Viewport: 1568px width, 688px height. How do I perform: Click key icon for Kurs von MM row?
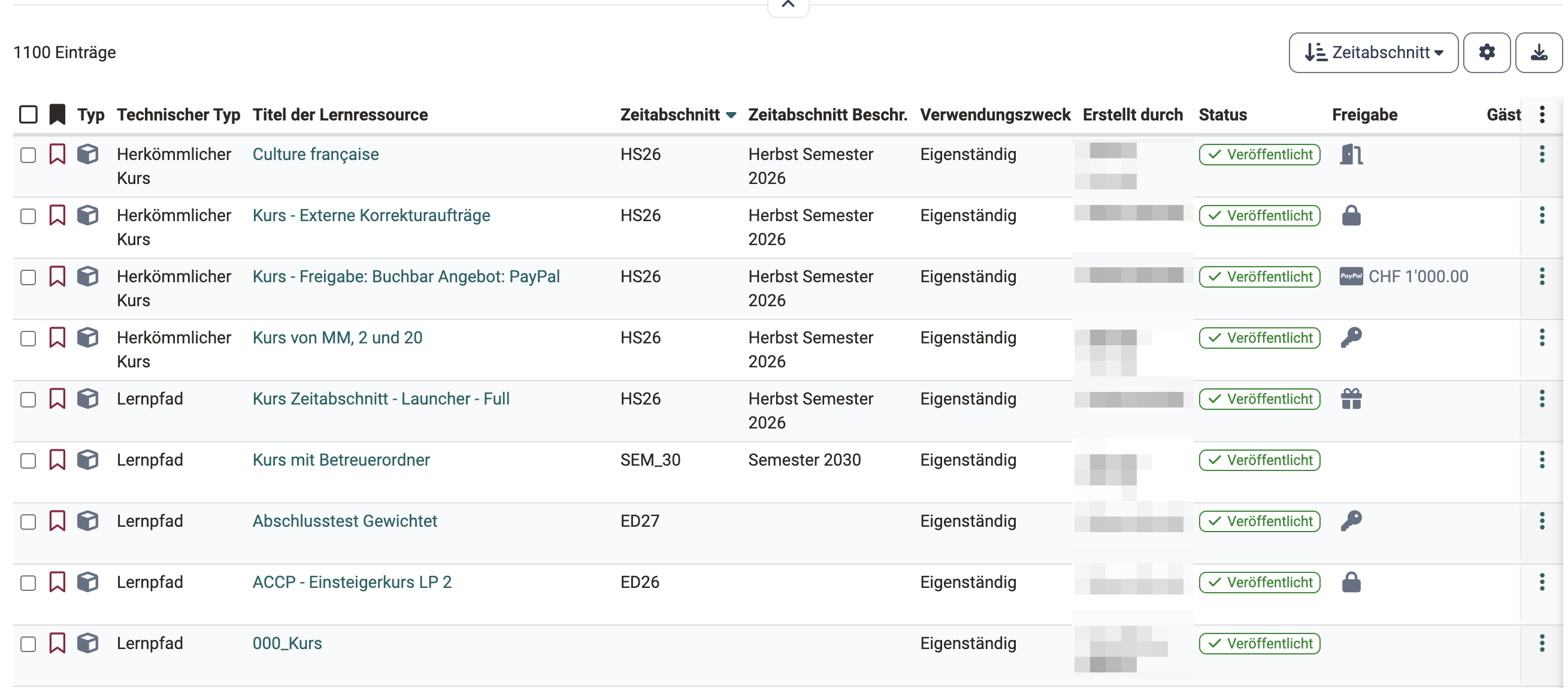click(x=1351, y=337)
